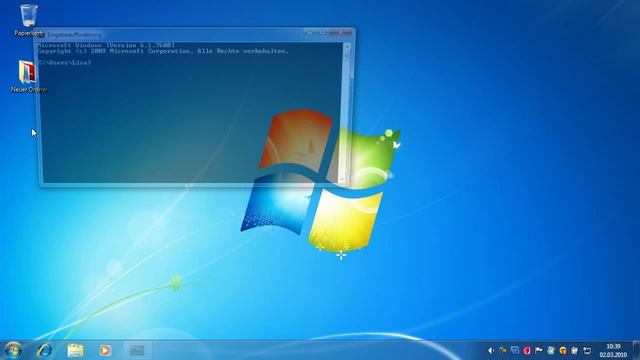The width and height of the screenshot is (640, 360).
Task: Click the Copyright Microsoft Corporation line
Action: [163, 51]
